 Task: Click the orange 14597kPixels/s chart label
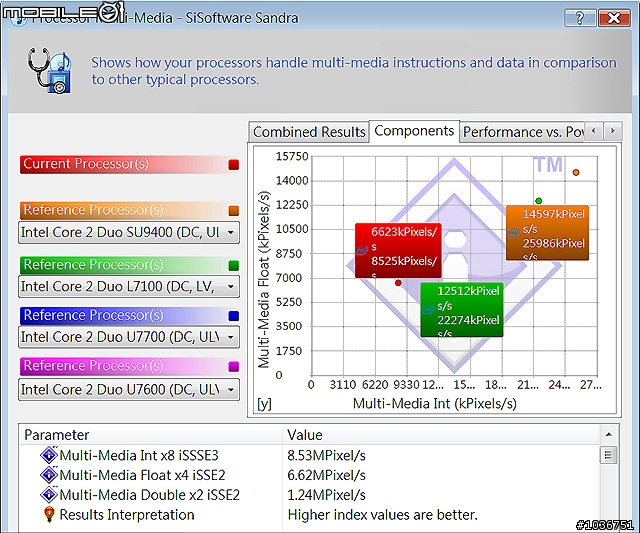click(x=547, y=233)
